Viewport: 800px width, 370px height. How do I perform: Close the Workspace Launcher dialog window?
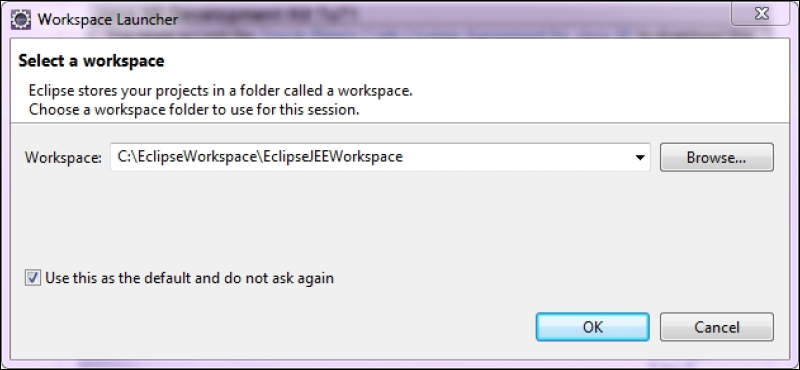click(761, 14)
